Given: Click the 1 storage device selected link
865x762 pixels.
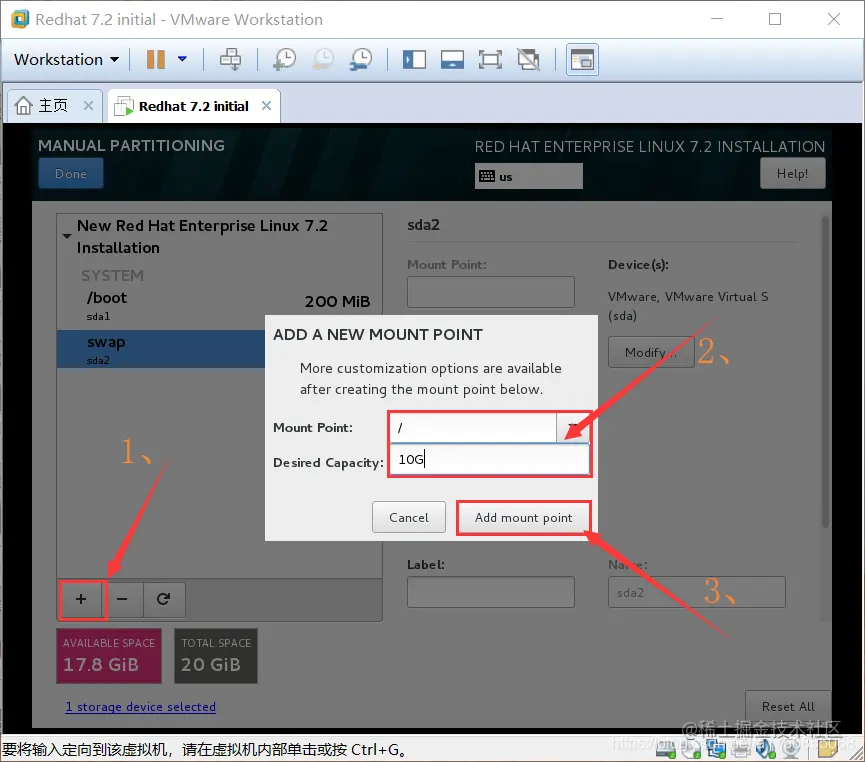Looking at the screenshot, I should click(x=141, y=707).
